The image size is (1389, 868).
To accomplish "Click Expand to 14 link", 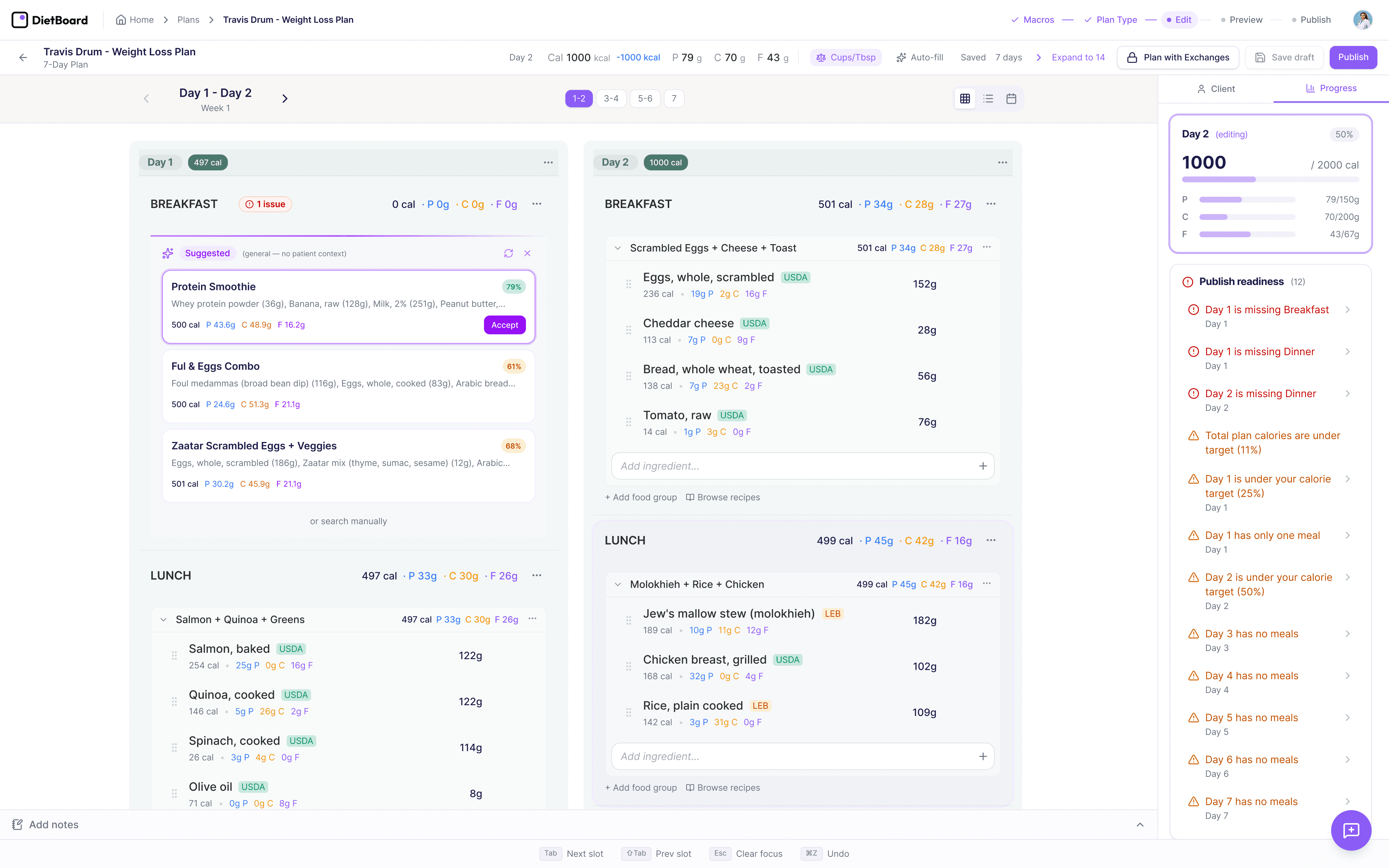I will 1078,58.
